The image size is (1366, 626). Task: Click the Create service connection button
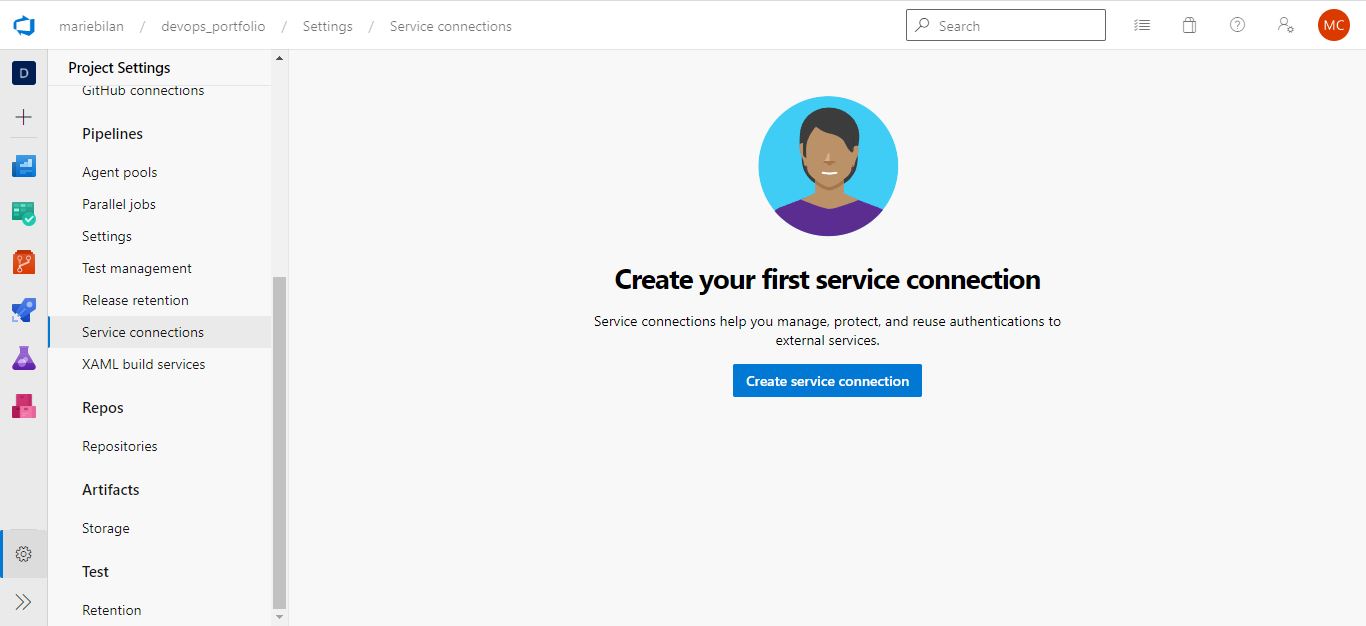(827, 381)
